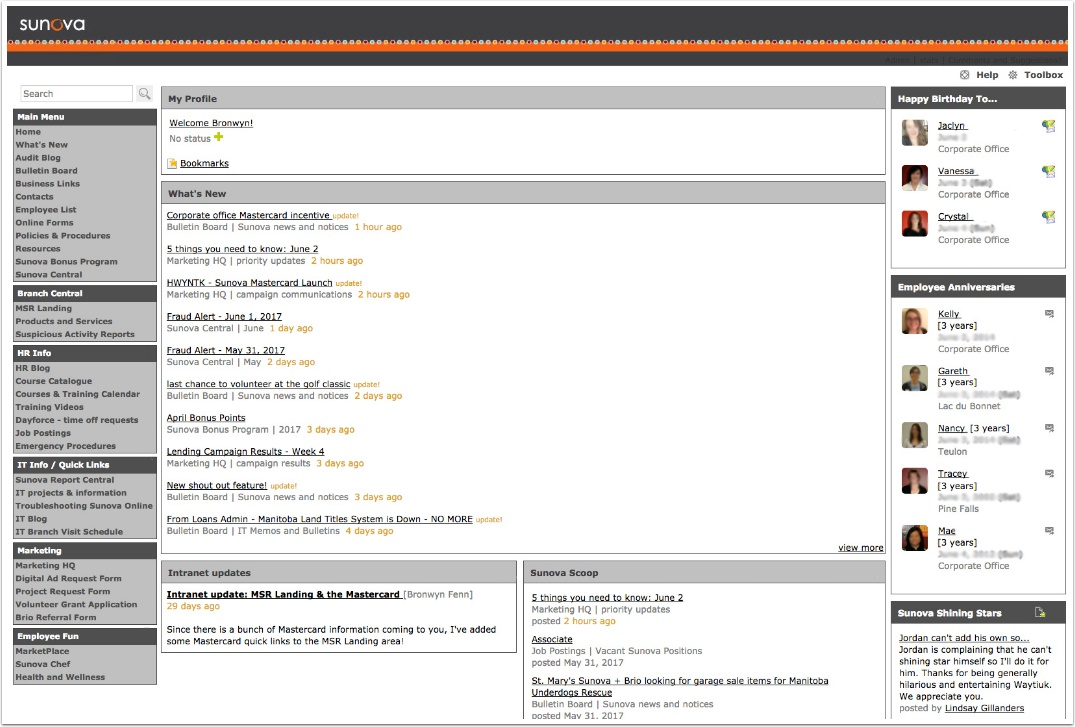Viewport: 1075px width, 727px height.
Task: Click Nancy's name in Employee Anniversaries
Action: 952,428
